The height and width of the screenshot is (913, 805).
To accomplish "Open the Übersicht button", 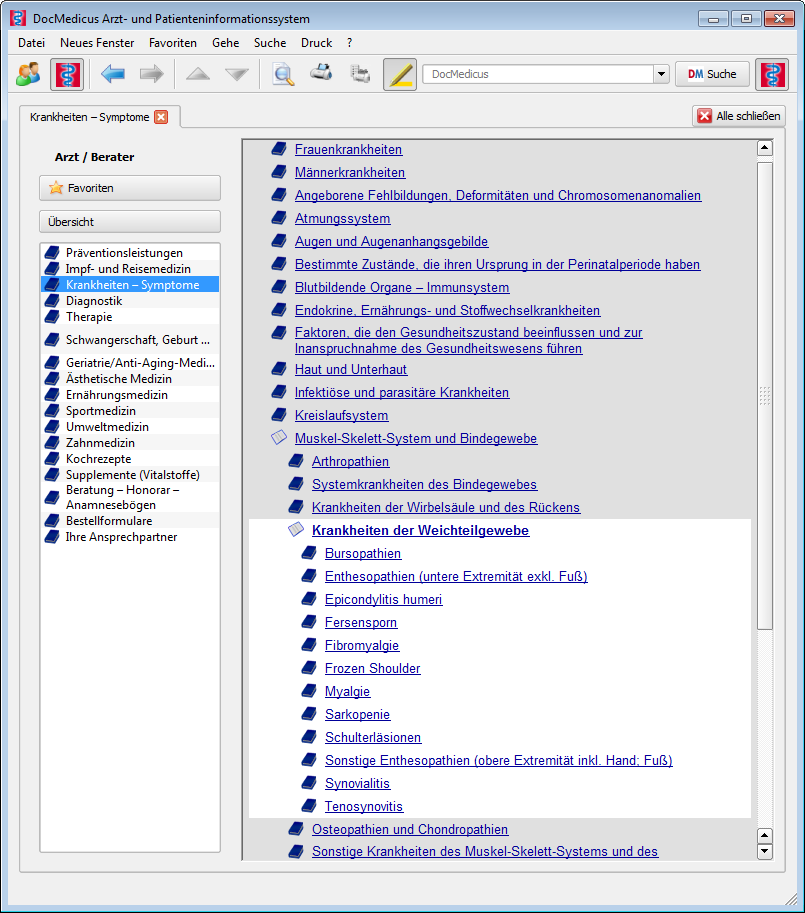I will pos(130,222).
